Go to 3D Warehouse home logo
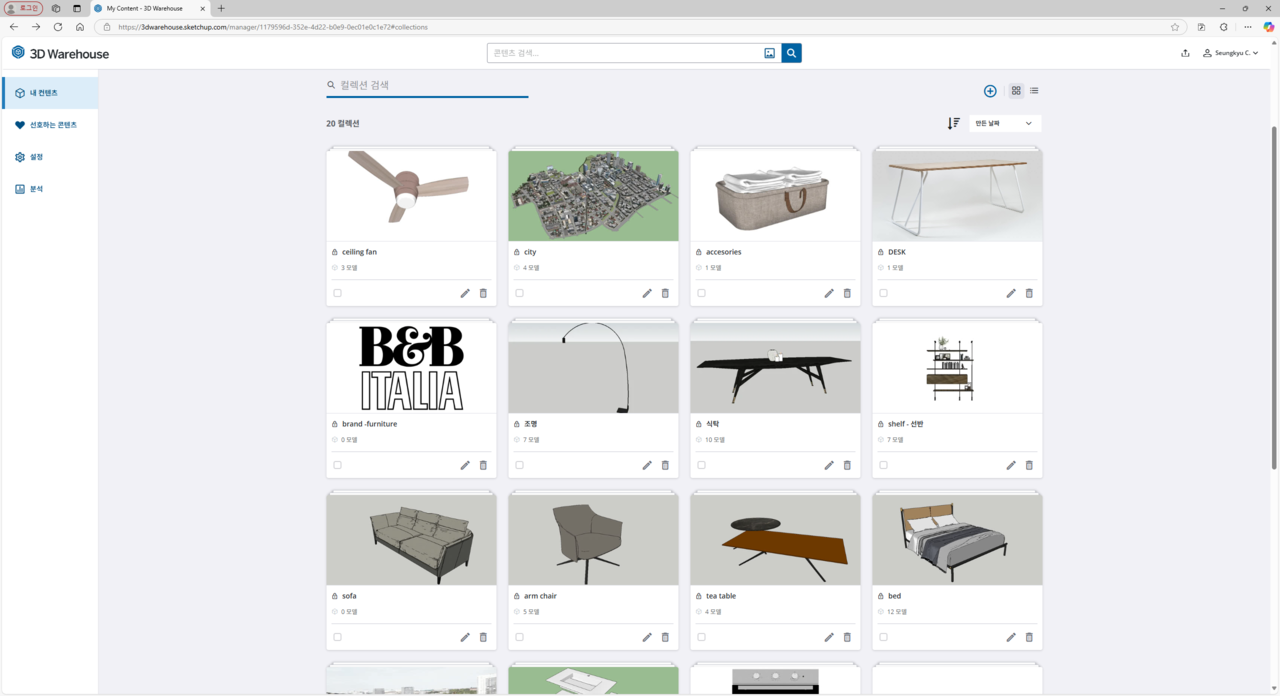 pyautogui.click(x=60, y=53)
